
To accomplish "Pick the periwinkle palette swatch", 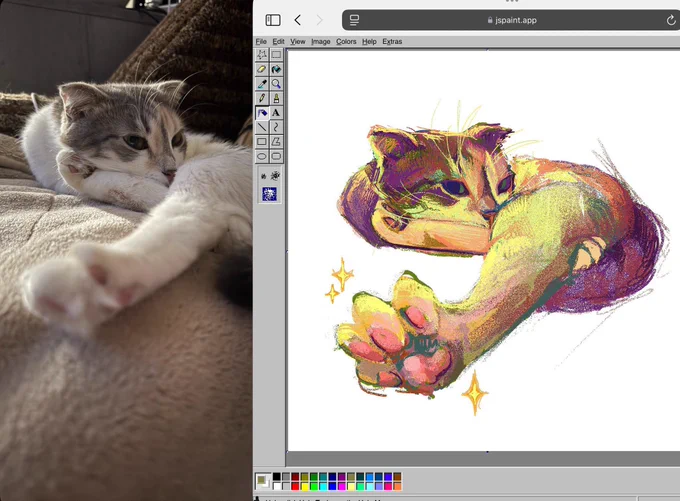I will coord(379,486).
